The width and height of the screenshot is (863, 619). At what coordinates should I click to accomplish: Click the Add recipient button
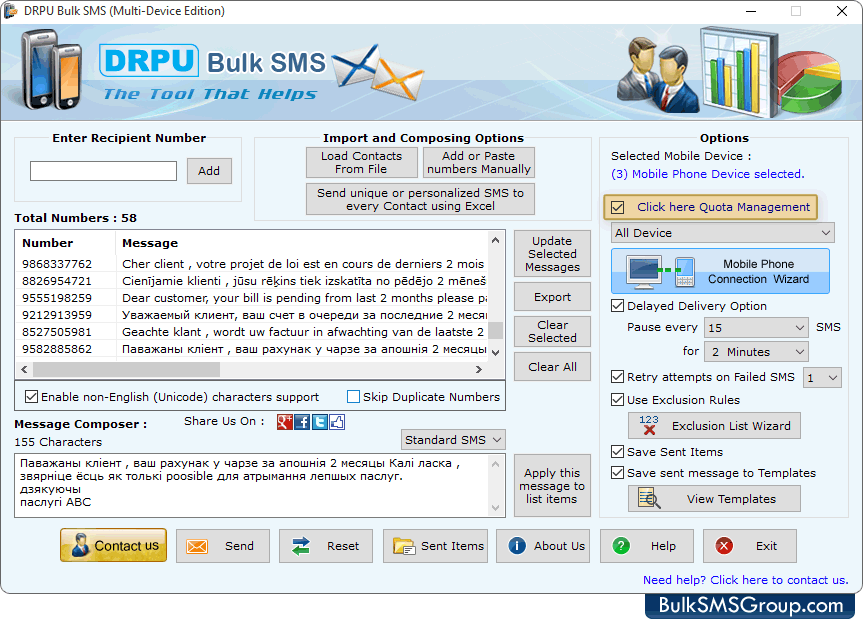tap(209, 171)
